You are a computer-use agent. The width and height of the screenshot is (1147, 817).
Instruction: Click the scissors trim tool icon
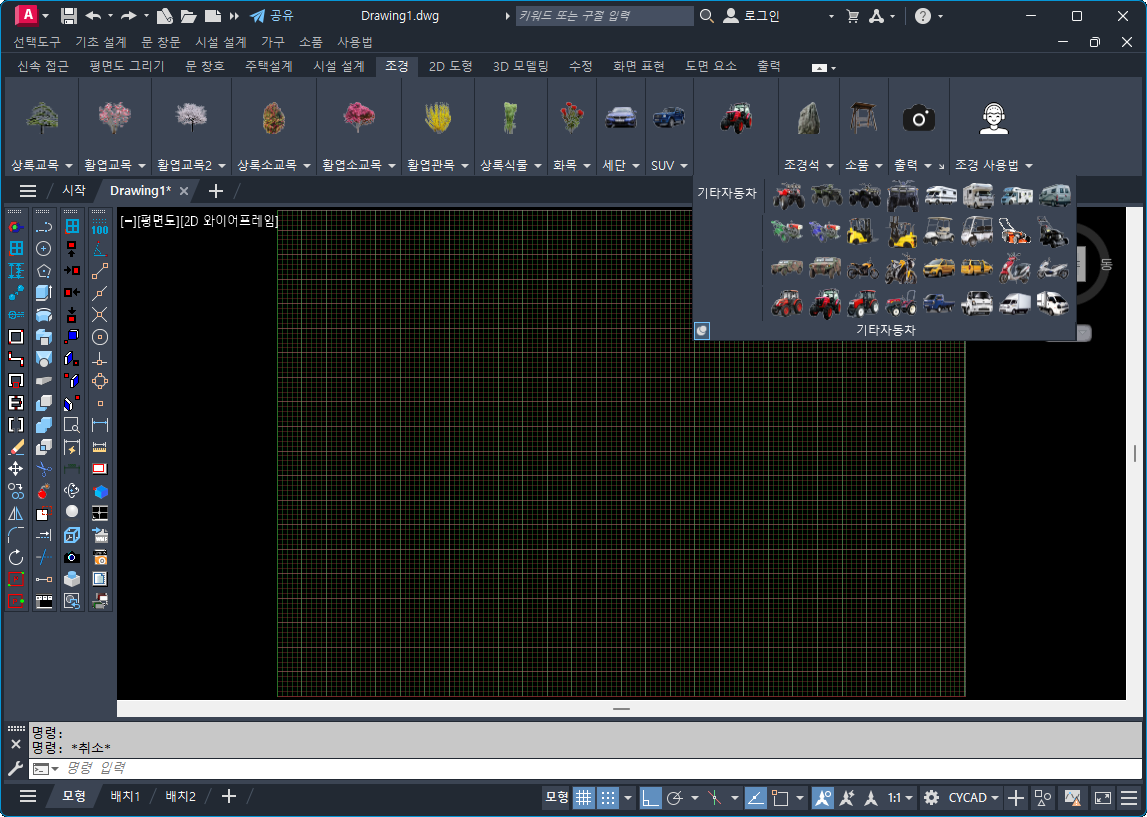coord(44,468)
